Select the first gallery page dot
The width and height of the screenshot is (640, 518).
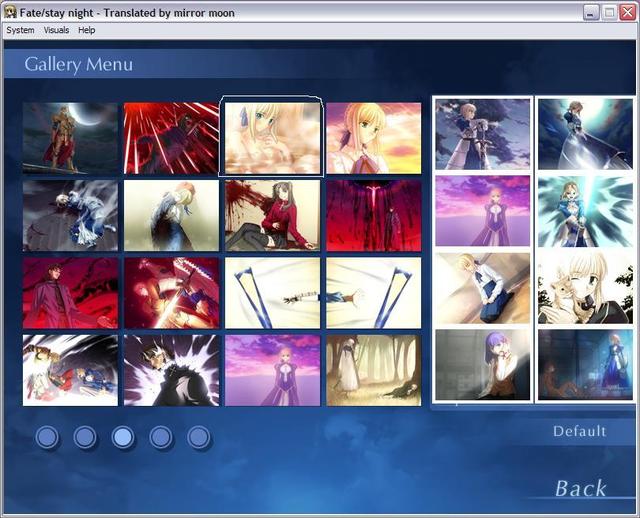47,437
